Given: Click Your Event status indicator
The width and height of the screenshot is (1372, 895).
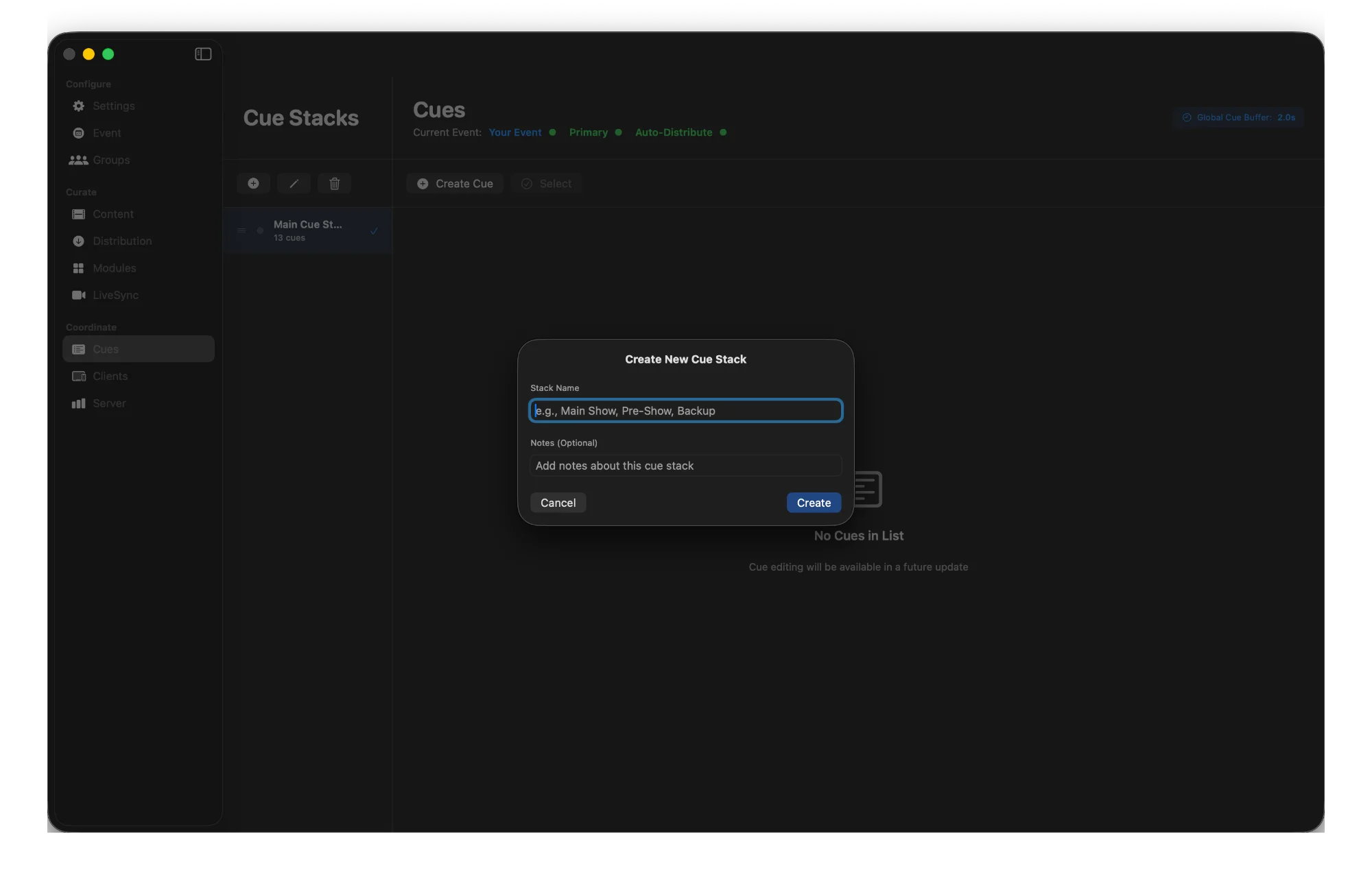Looking at the screenshot, I should click(x=514, y=132).
